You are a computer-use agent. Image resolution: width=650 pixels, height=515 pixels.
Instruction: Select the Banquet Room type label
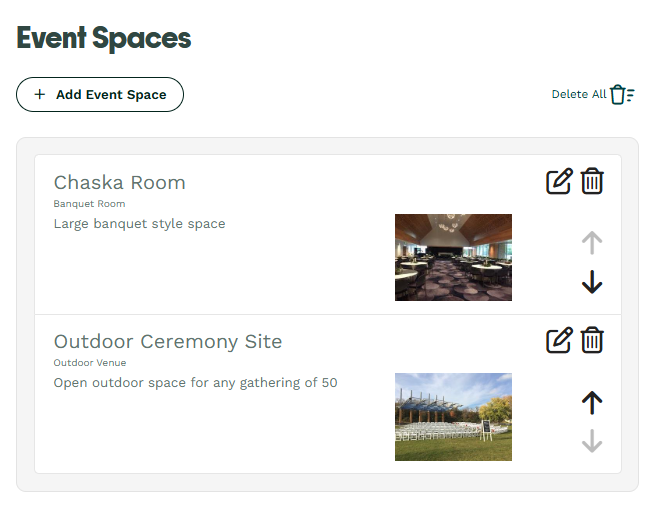click(x=89, y=204)
